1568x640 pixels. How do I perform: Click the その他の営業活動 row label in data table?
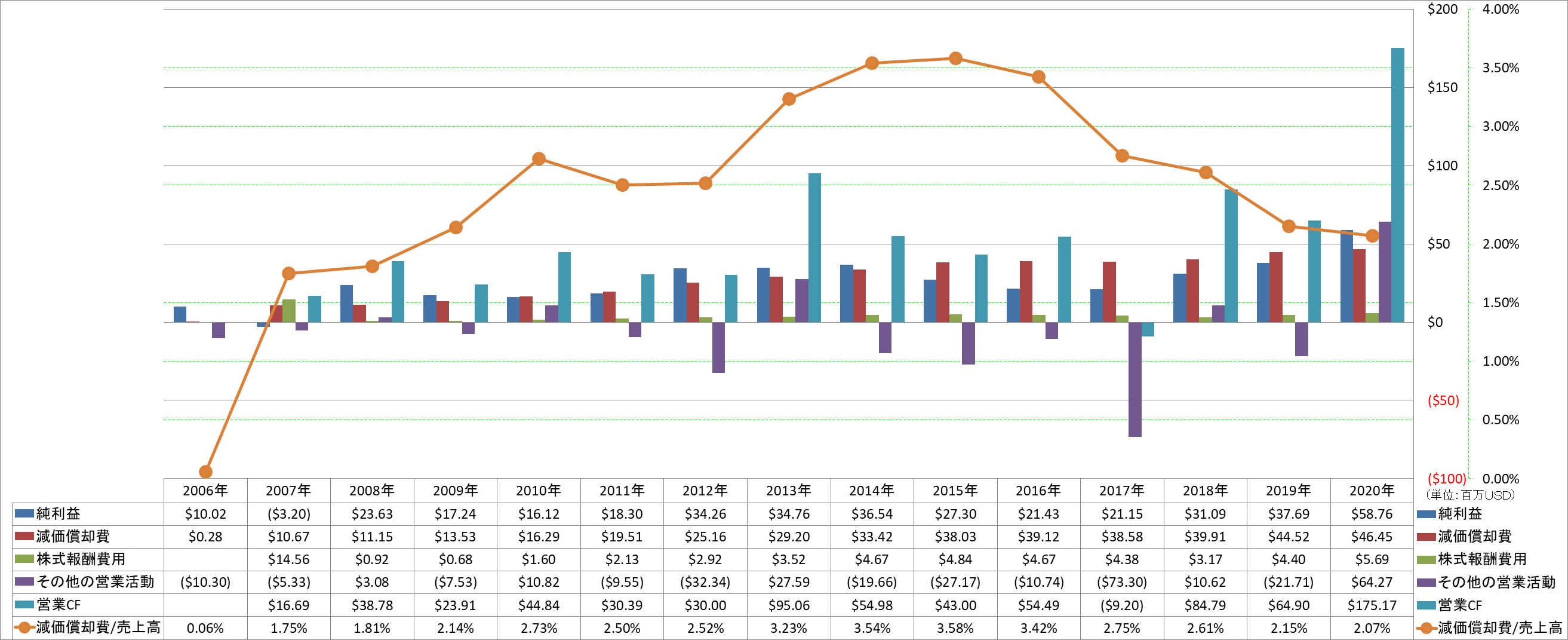pyautogui.click(x=96, y=581)
